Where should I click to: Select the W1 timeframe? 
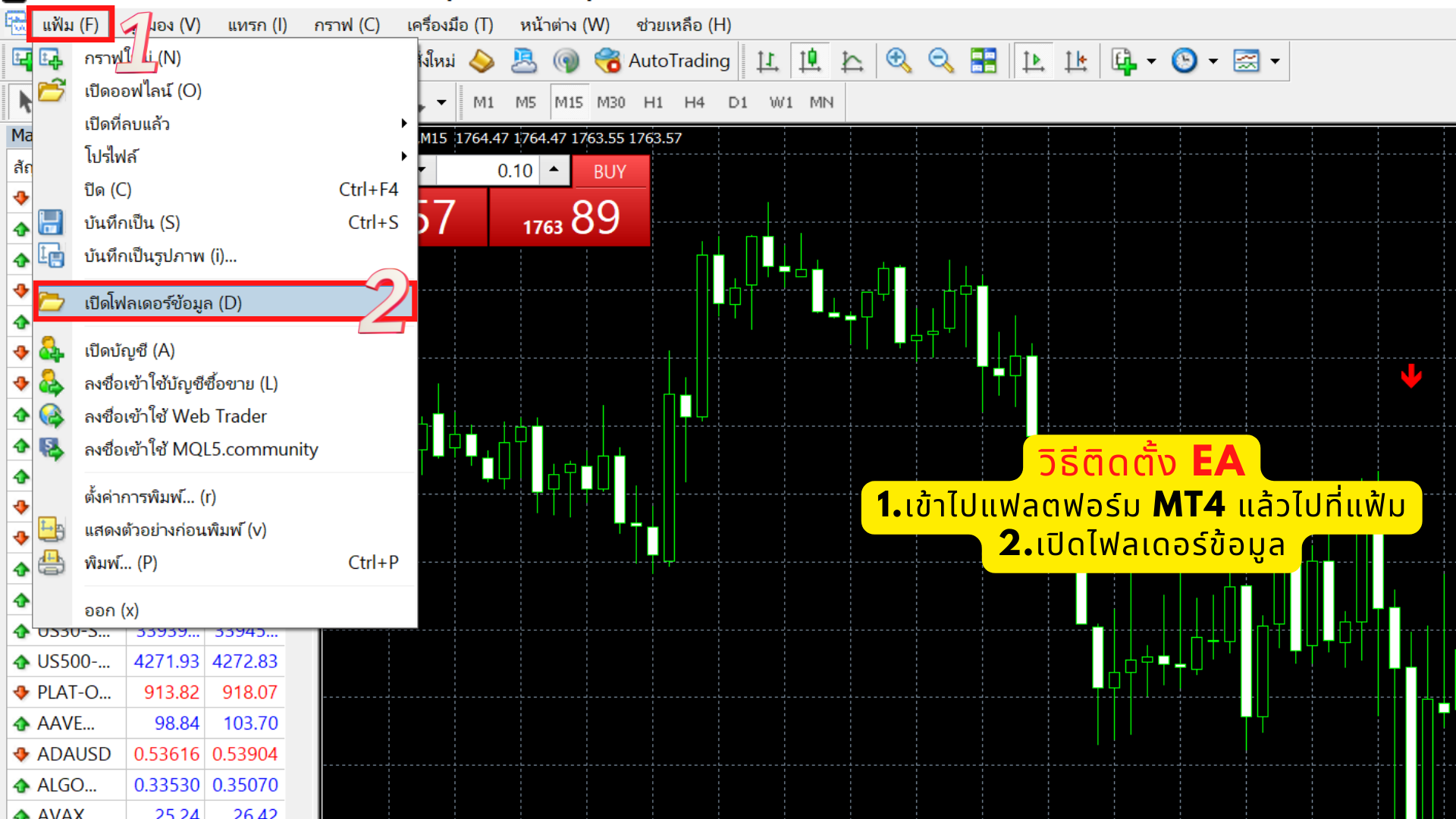click(781, 102)
